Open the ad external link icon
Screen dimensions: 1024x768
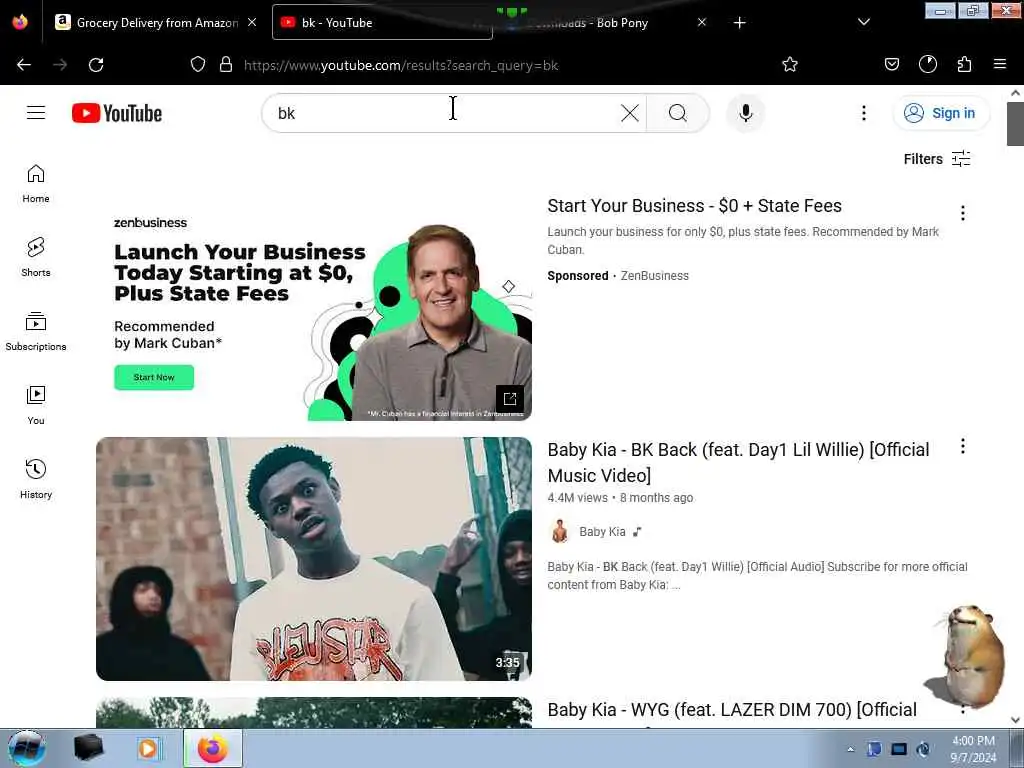[x=509, y=398]
